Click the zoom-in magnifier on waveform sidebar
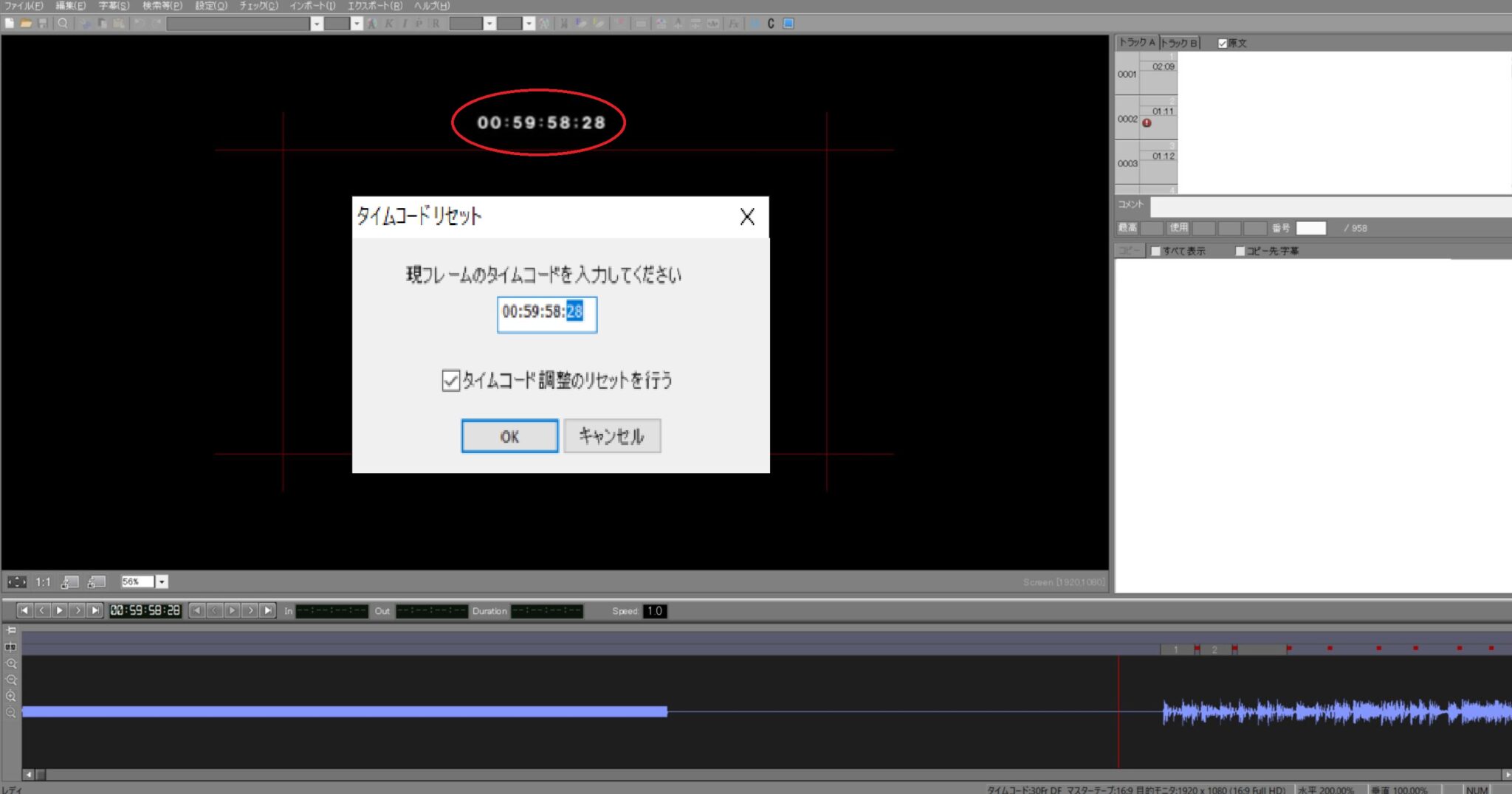This screenshot has width=1512, height=794. pyautogui.click(x=11, y=663)
